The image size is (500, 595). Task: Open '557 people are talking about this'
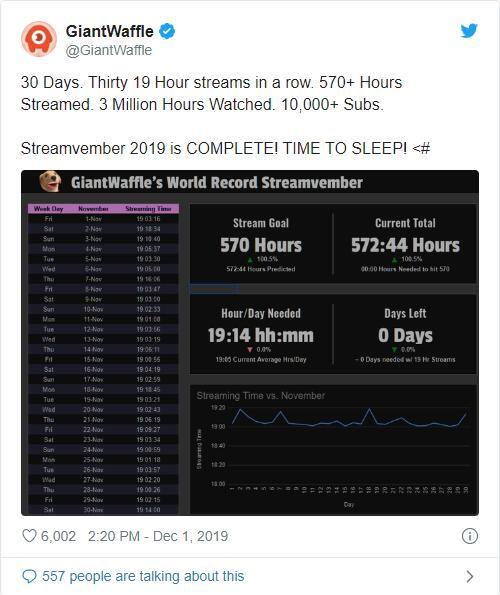tap(143, 576)
